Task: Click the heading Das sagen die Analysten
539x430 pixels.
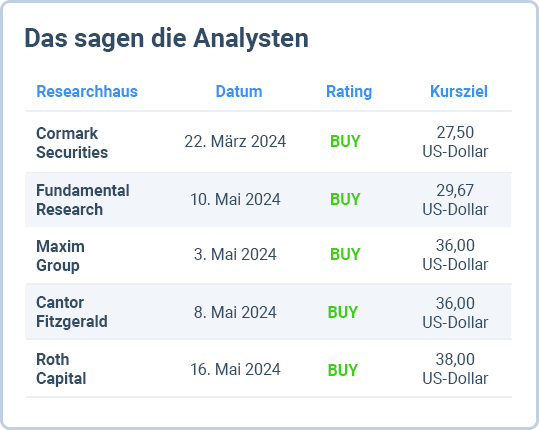Action: 166,38
